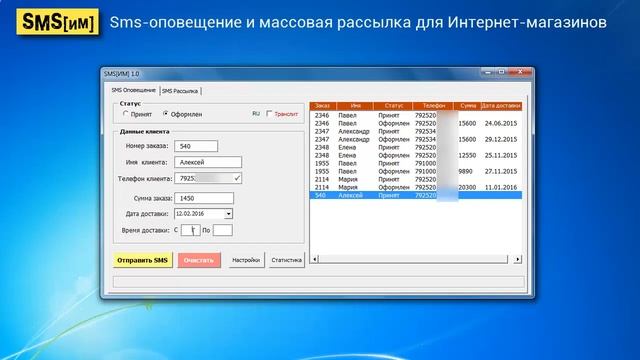This screenshot has height=360, width=640.
Task: Select order 2114 Мария Оформлен row
Action: 416,187
